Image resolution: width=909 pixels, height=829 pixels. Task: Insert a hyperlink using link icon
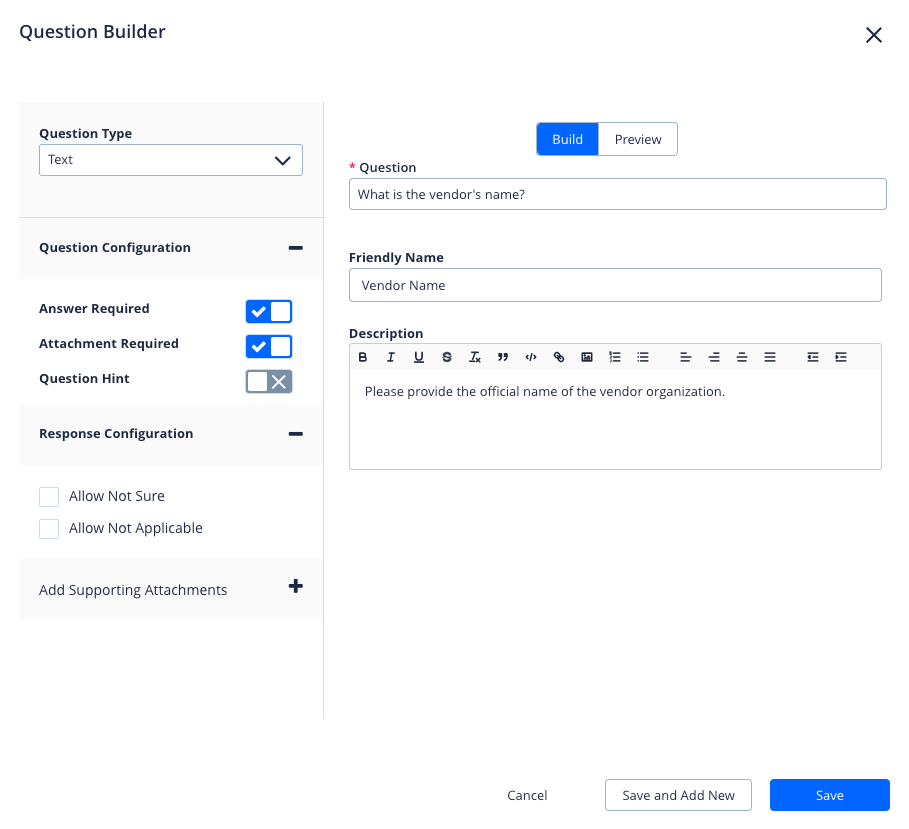click(x=559, y=357)
